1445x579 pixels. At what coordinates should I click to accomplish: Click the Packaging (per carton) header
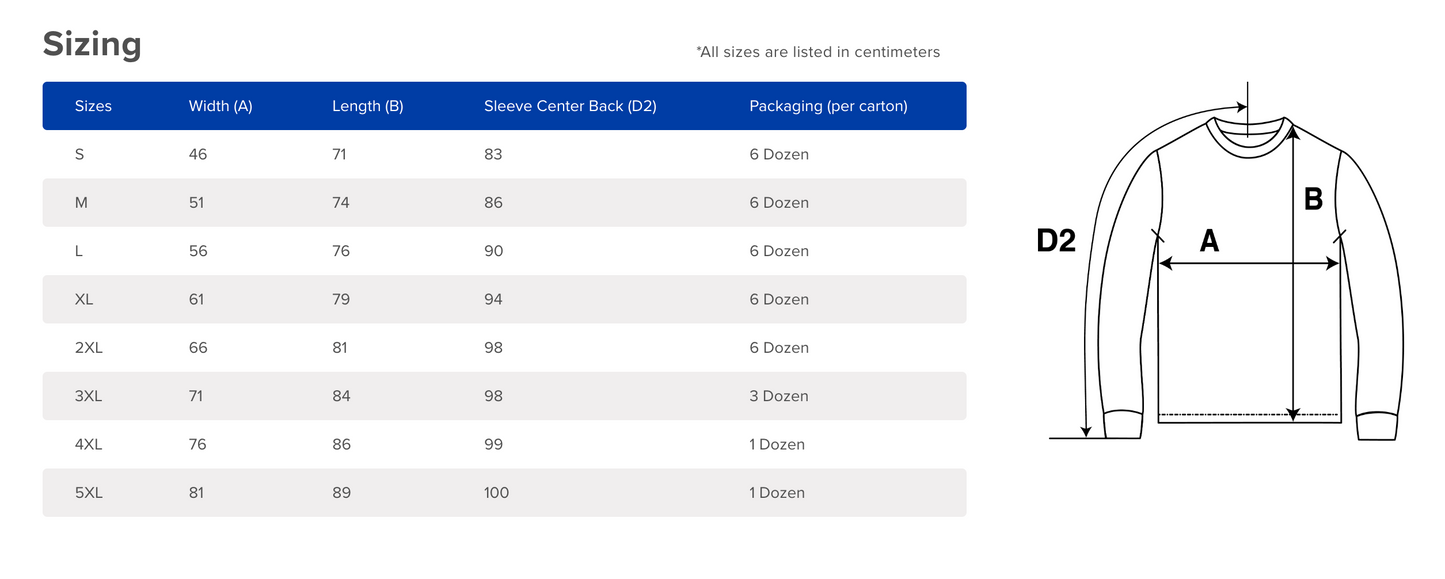(x=828, y=106)
